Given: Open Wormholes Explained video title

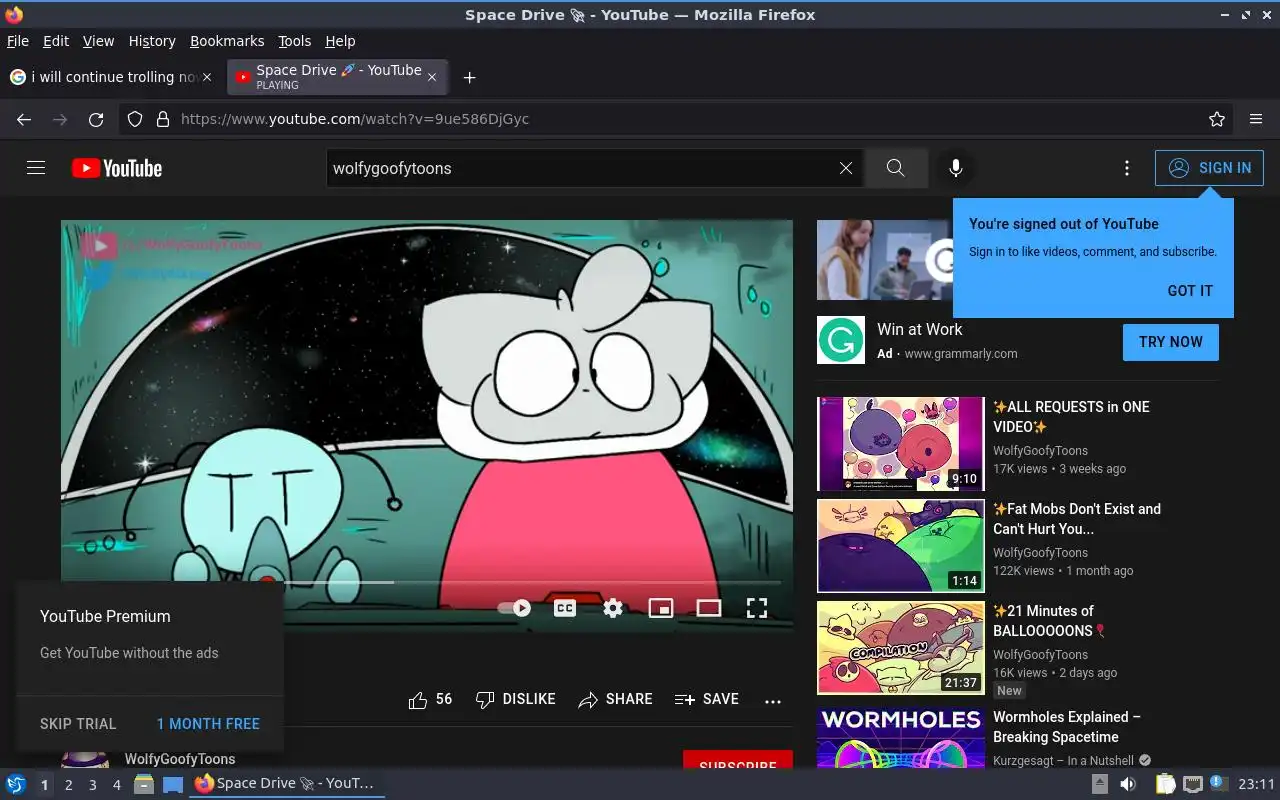Looking at the screenshot, I should click(x=1067, y=727).
